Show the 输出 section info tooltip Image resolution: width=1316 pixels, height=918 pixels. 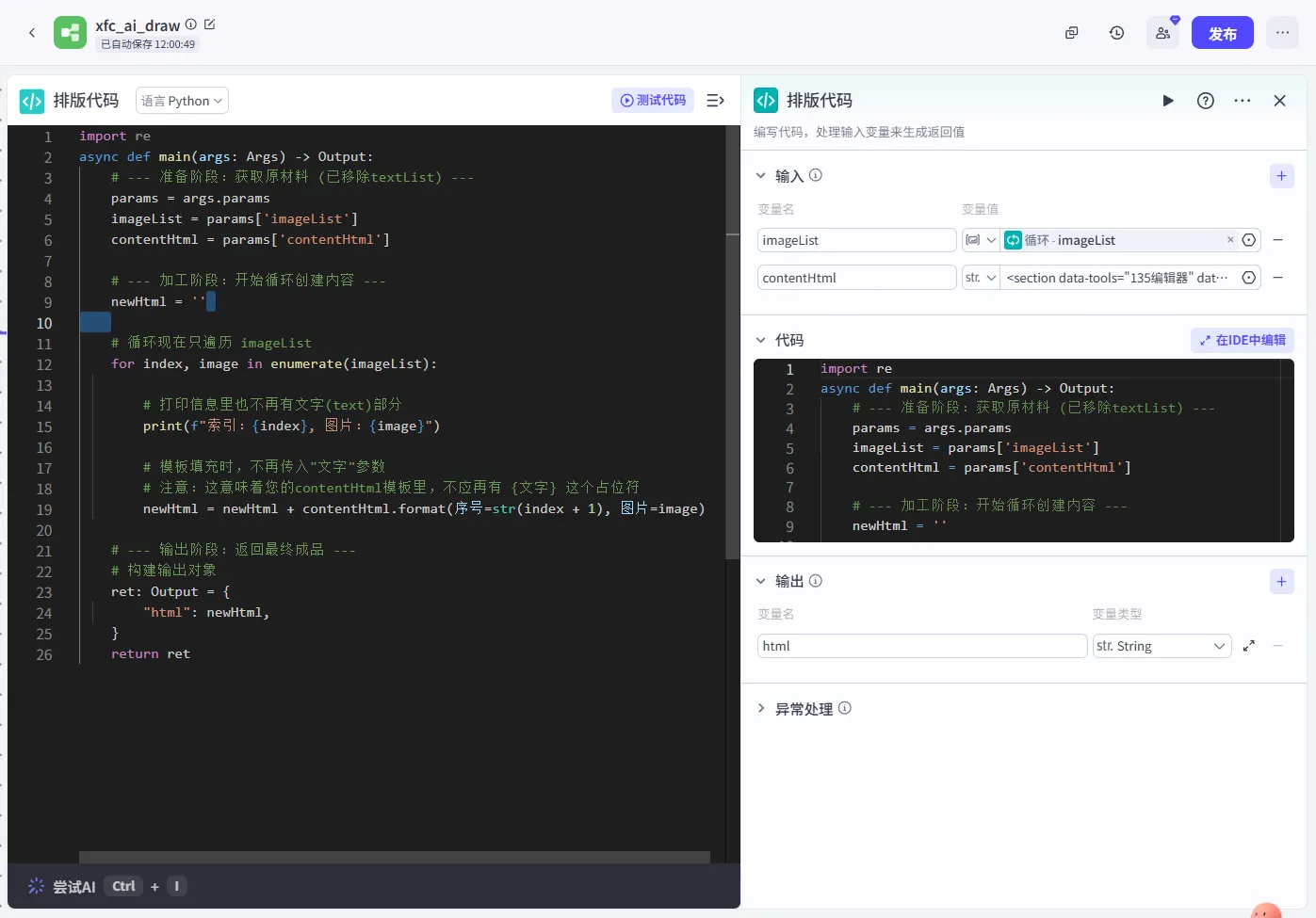coord(816,581)
